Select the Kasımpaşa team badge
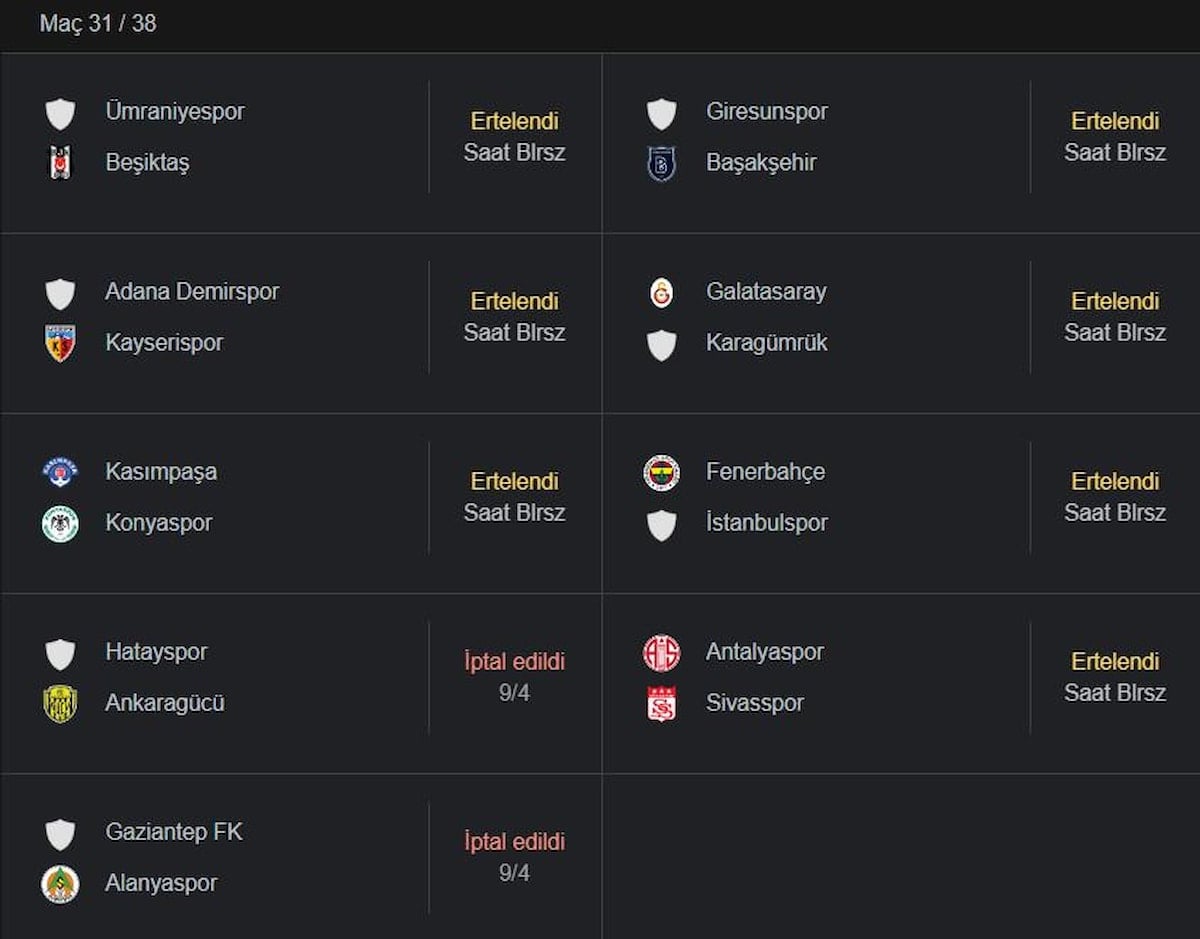This screenshot has width=1200, height=939. [60, 472]
